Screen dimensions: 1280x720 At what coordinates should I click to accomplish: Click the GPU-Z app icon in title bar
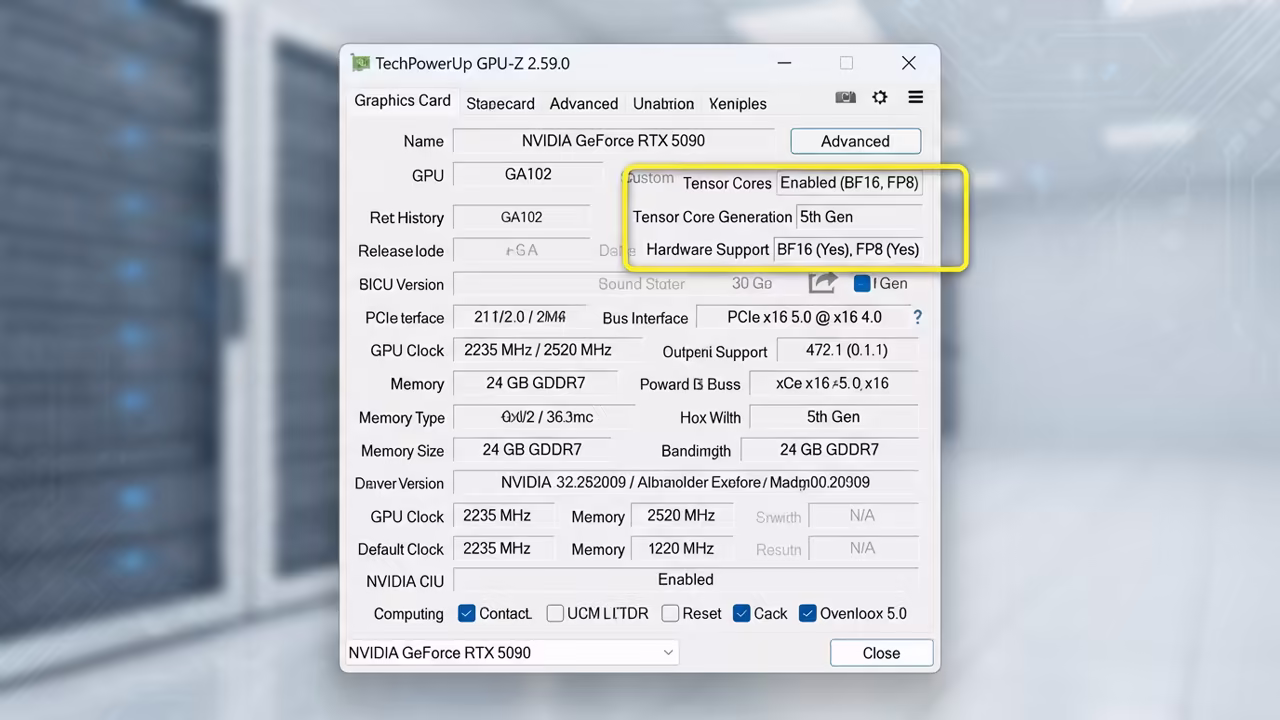point(360,63)
